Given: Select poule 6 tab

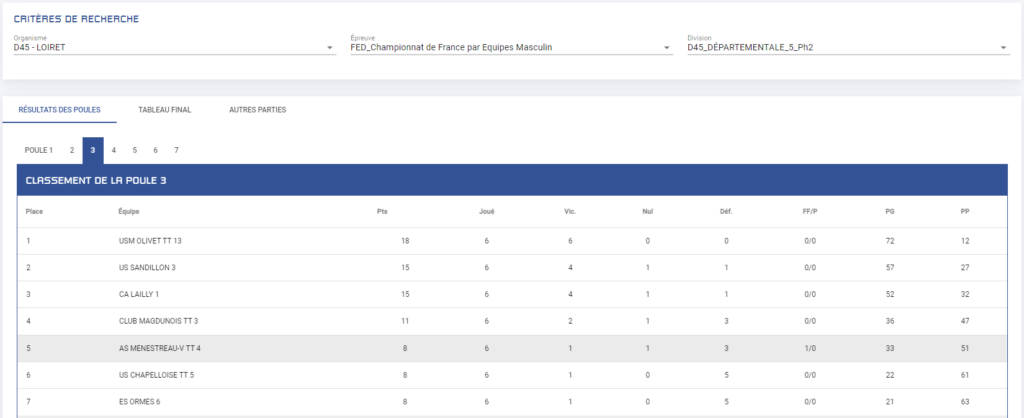Looking at the screenshot, I should point(155,150).
